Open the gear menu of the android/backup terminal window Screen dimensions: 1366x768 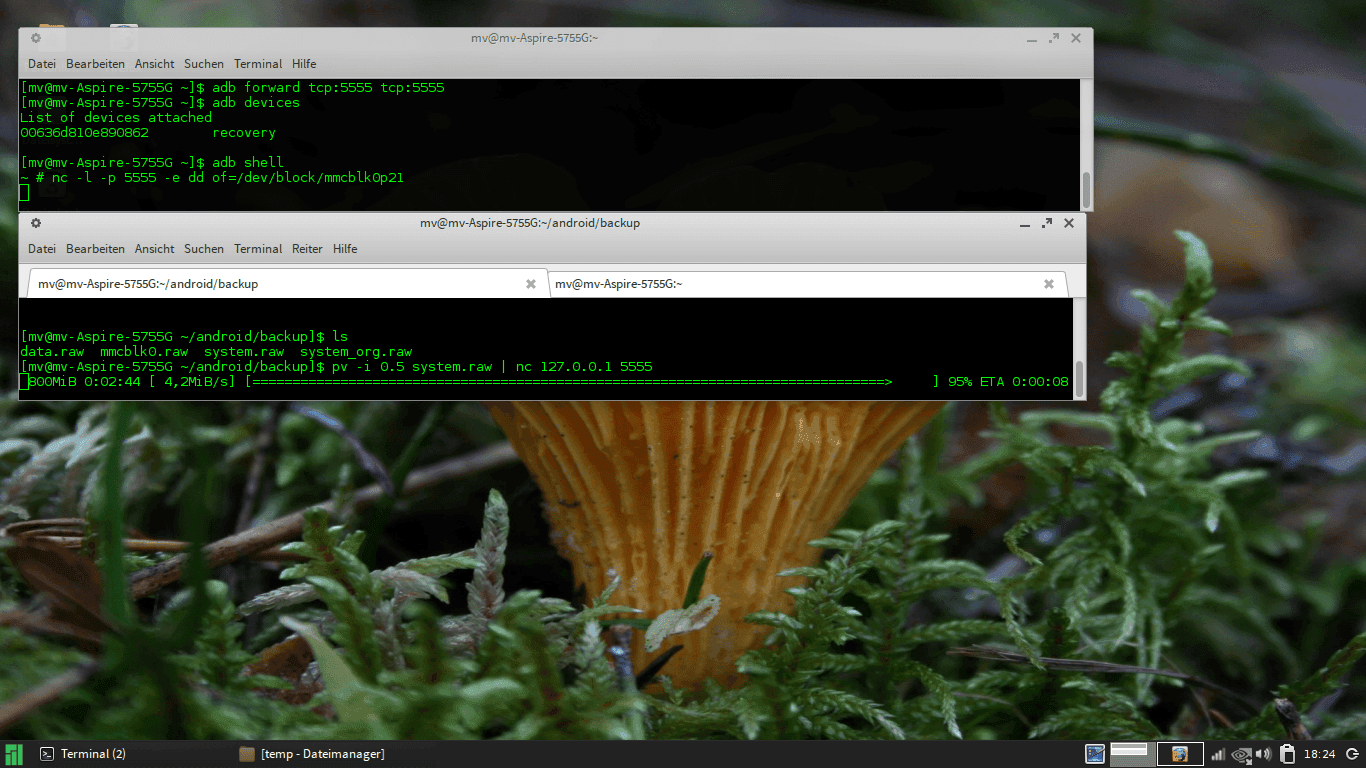tap(35, 223)
